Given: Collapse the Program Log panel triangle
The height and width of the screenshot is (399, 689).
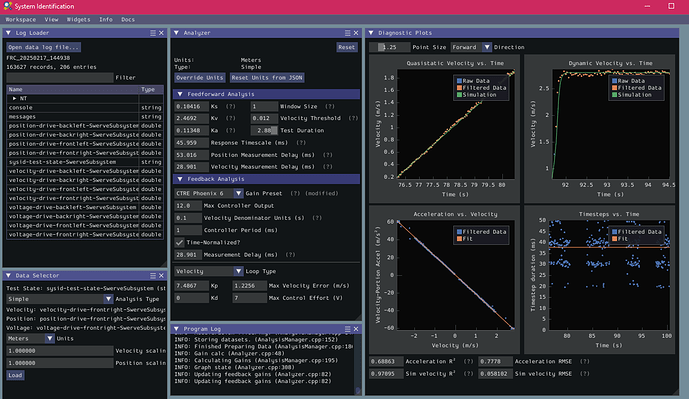Looking at the screenshot, I should (x=177, y=329).
